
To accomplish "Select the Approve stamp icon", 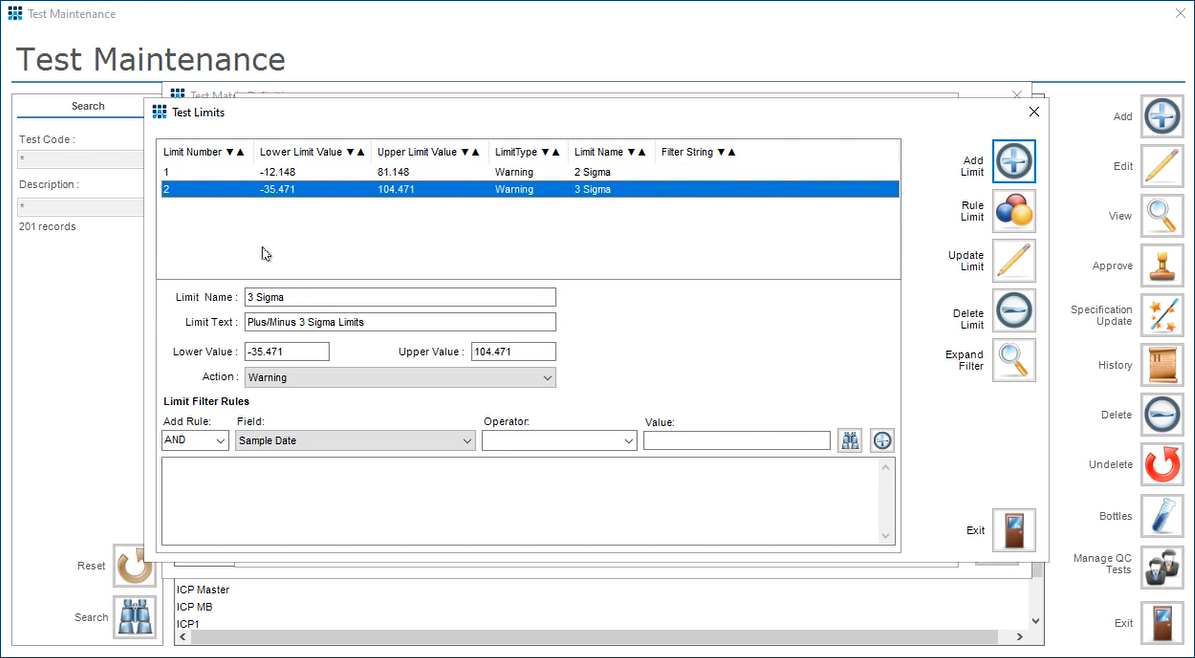I will click(1161, 265).
